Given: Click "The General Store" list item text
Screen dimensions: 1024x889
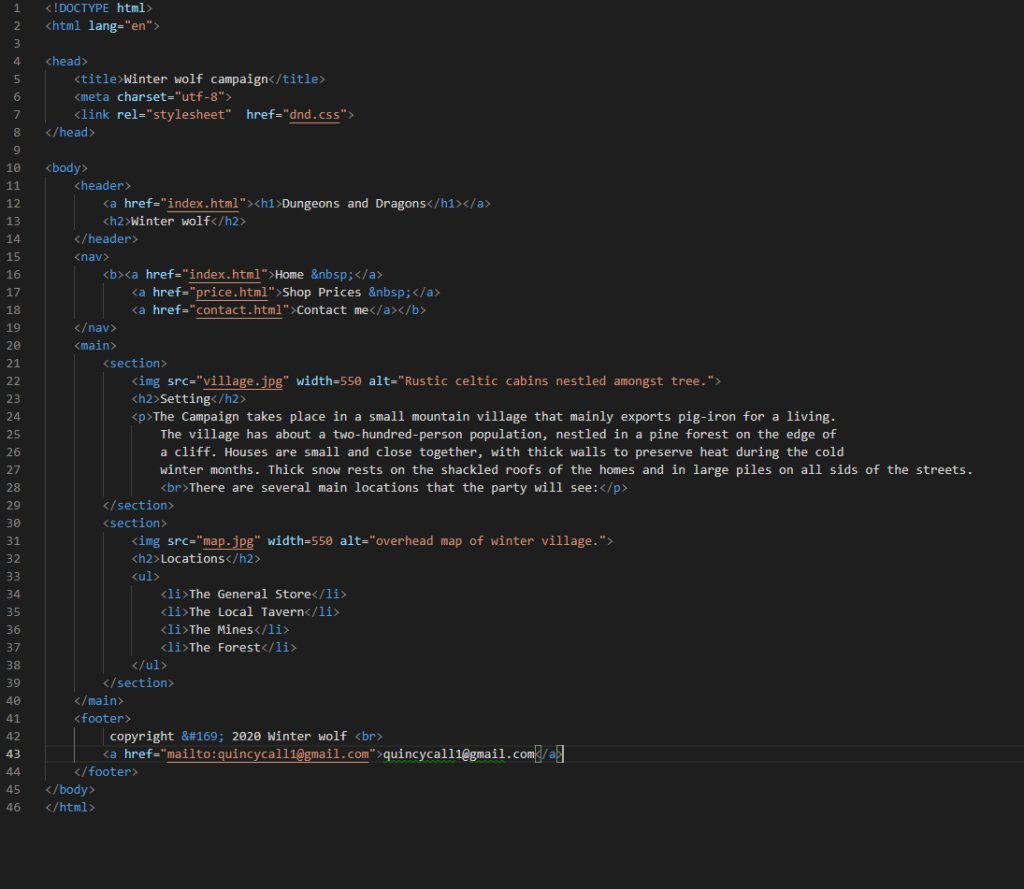Looking at the screenshot, I should click(x=250, y=594).
